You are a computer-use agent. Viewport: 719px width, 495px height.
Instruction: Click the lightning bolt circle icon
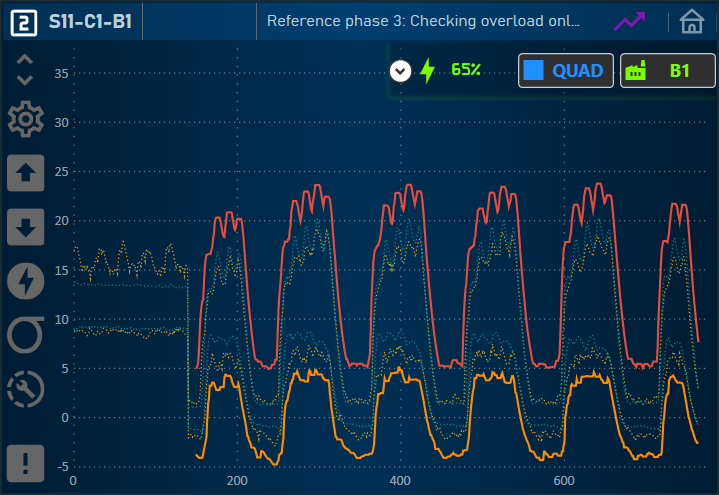pyautogui.click(x=26, y=281)
